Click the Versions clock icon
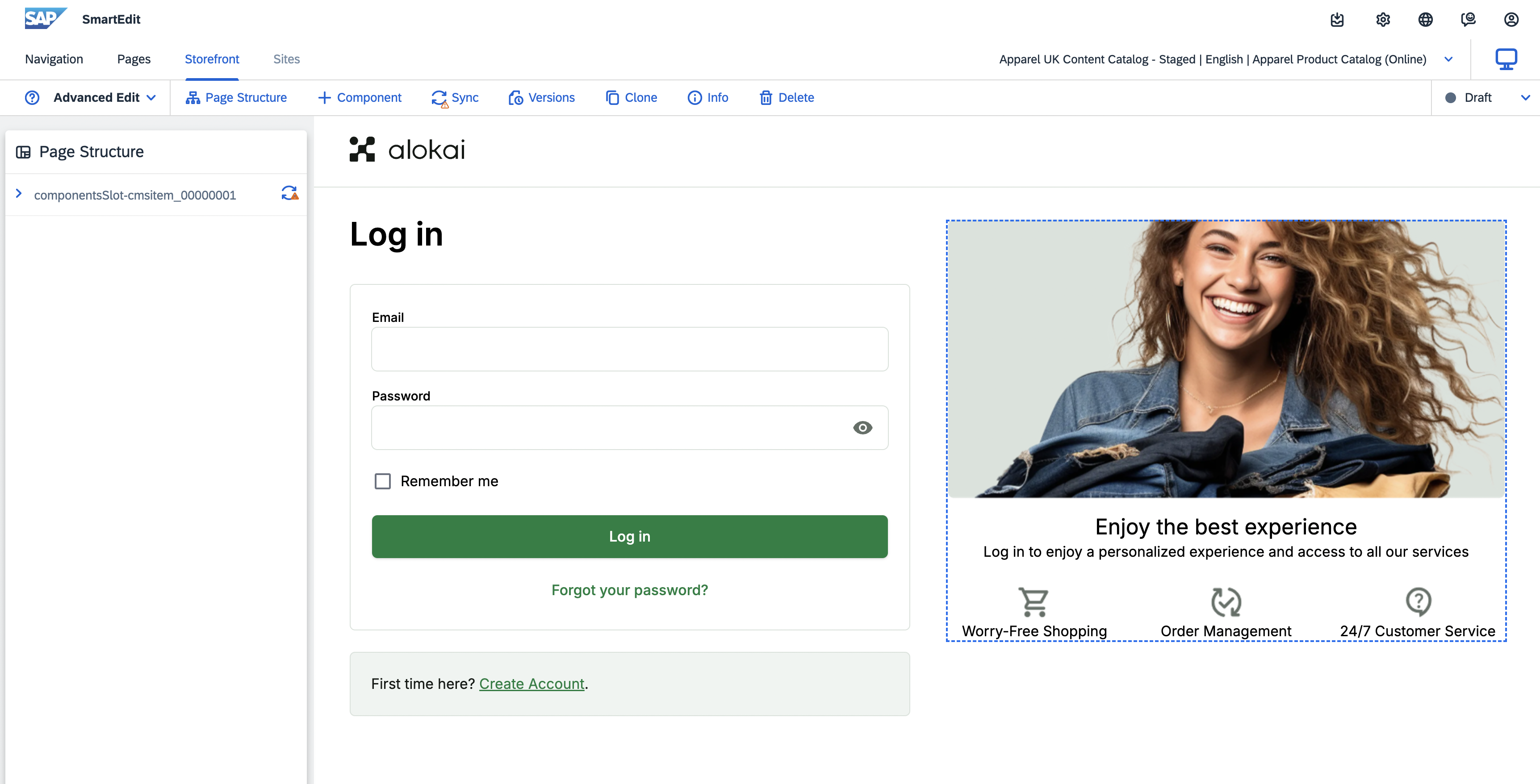Viewport: 1540px width, 784px height. 515,98
